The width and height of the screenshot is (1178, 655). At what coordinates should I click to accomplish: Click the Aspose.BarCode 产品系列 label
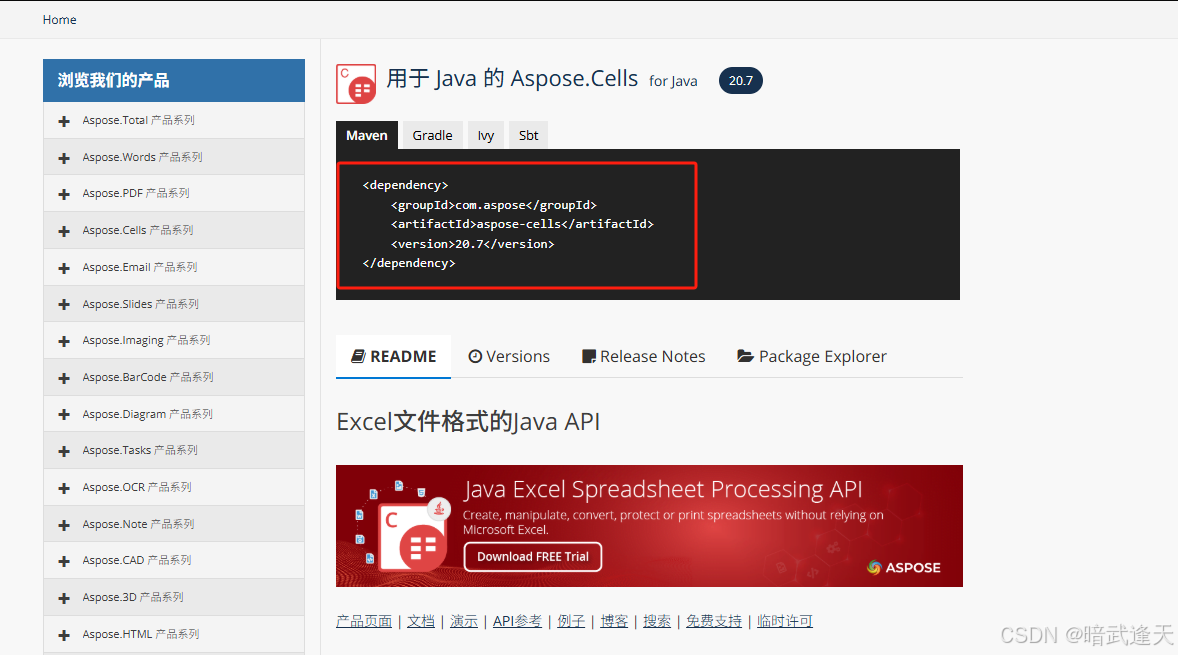(x=148, y=377)
